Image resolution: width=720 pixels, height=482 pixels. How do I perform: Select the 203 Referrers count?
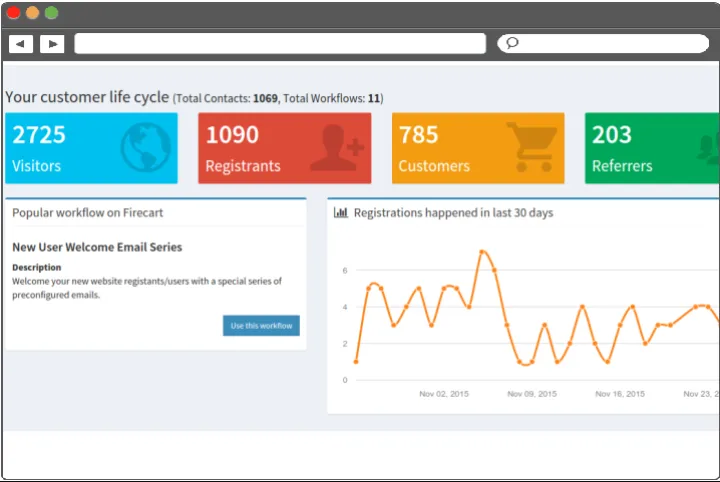coord(612,135)
